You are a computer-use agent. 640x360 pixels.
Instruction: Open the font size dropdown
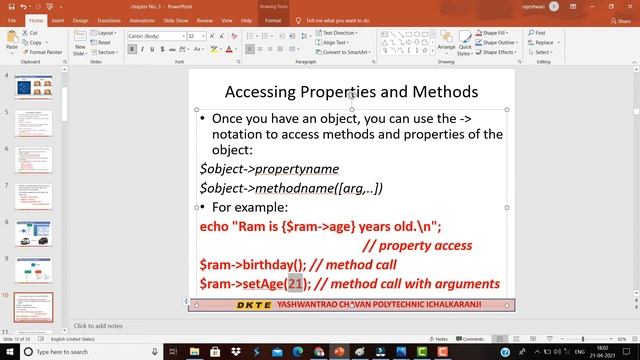point(203,36)
